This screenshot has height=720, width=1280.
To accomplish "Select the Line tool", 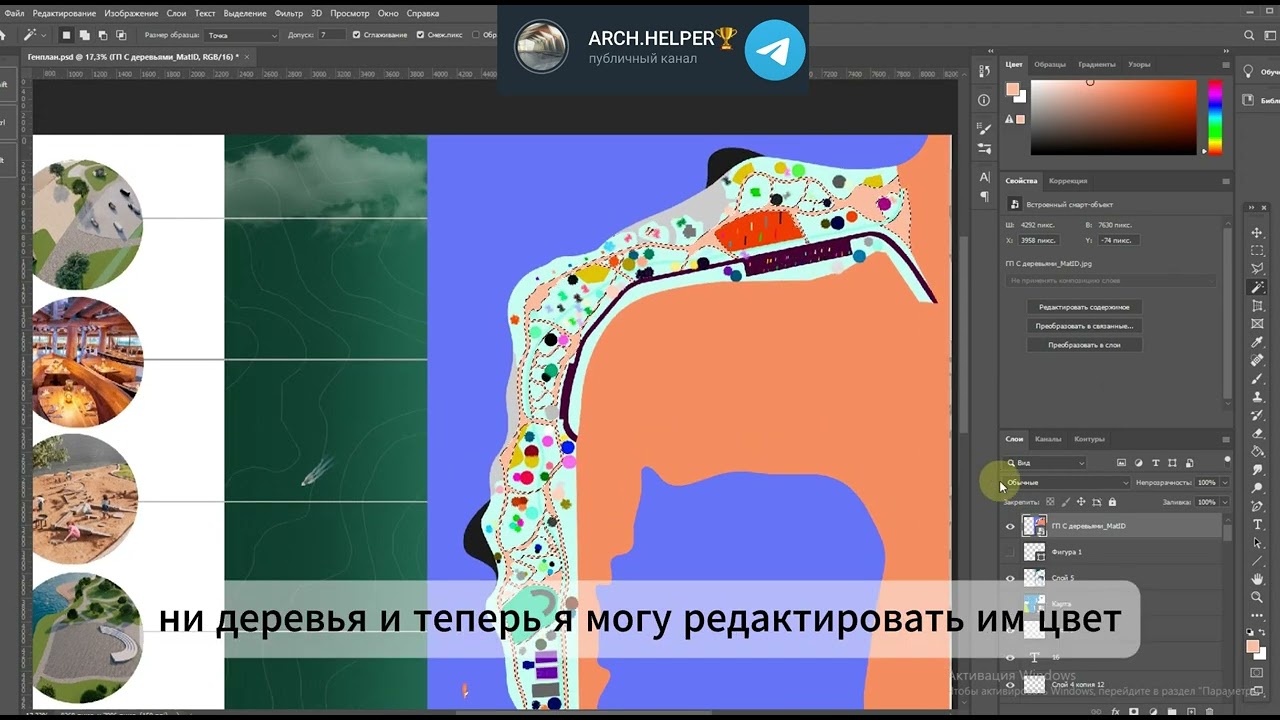I will coord(1257,561).
